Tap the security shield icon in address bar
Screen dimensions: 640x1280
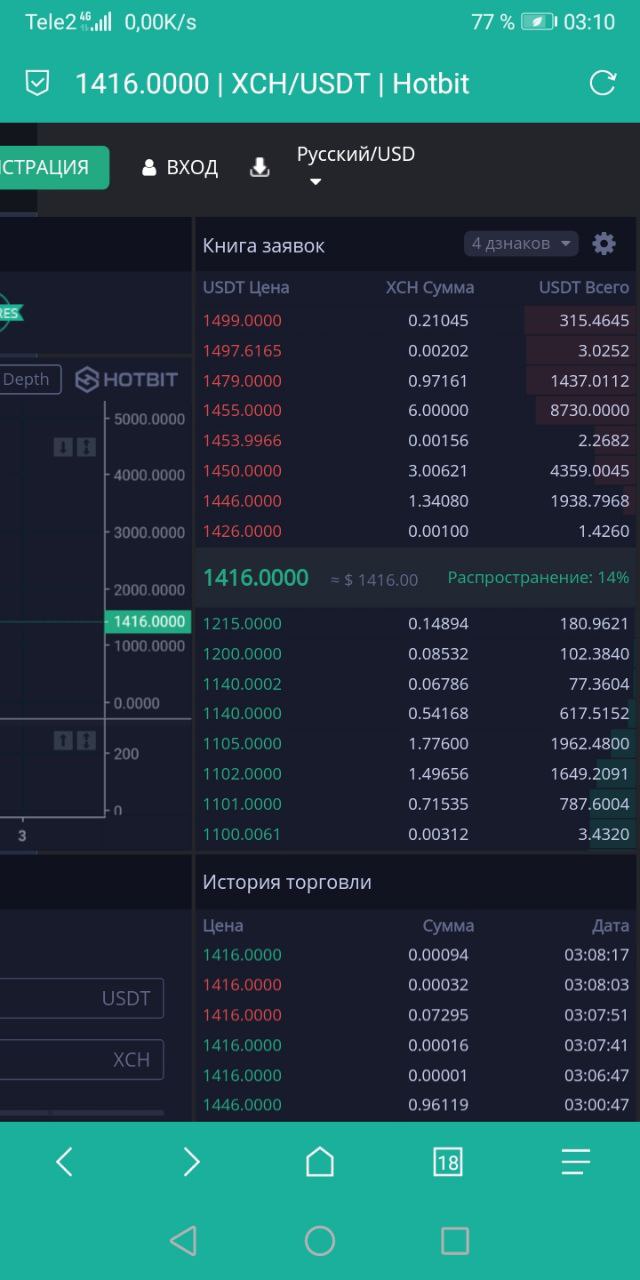(37, 83)
